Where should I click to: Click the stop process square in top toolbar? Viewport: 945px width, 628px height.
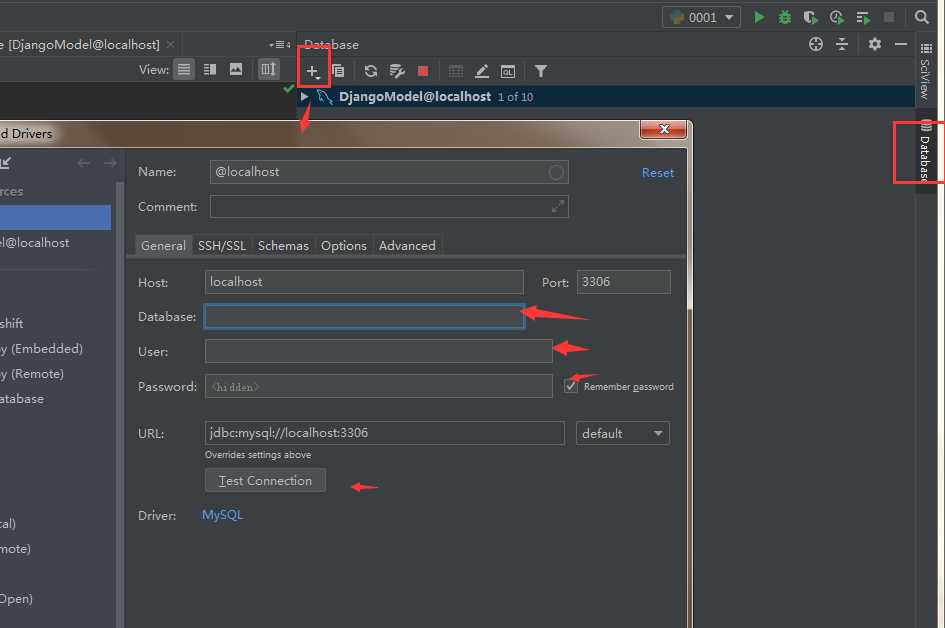coord(889,17)
